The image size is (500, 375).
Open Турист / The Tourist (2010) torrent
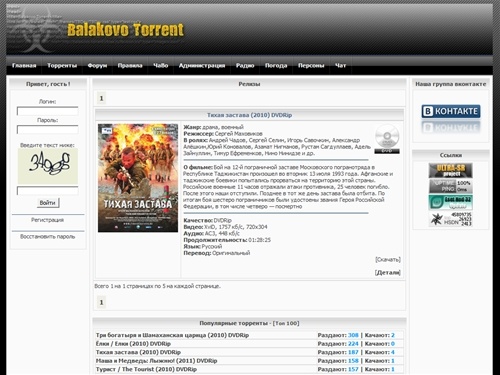point(146,369)
